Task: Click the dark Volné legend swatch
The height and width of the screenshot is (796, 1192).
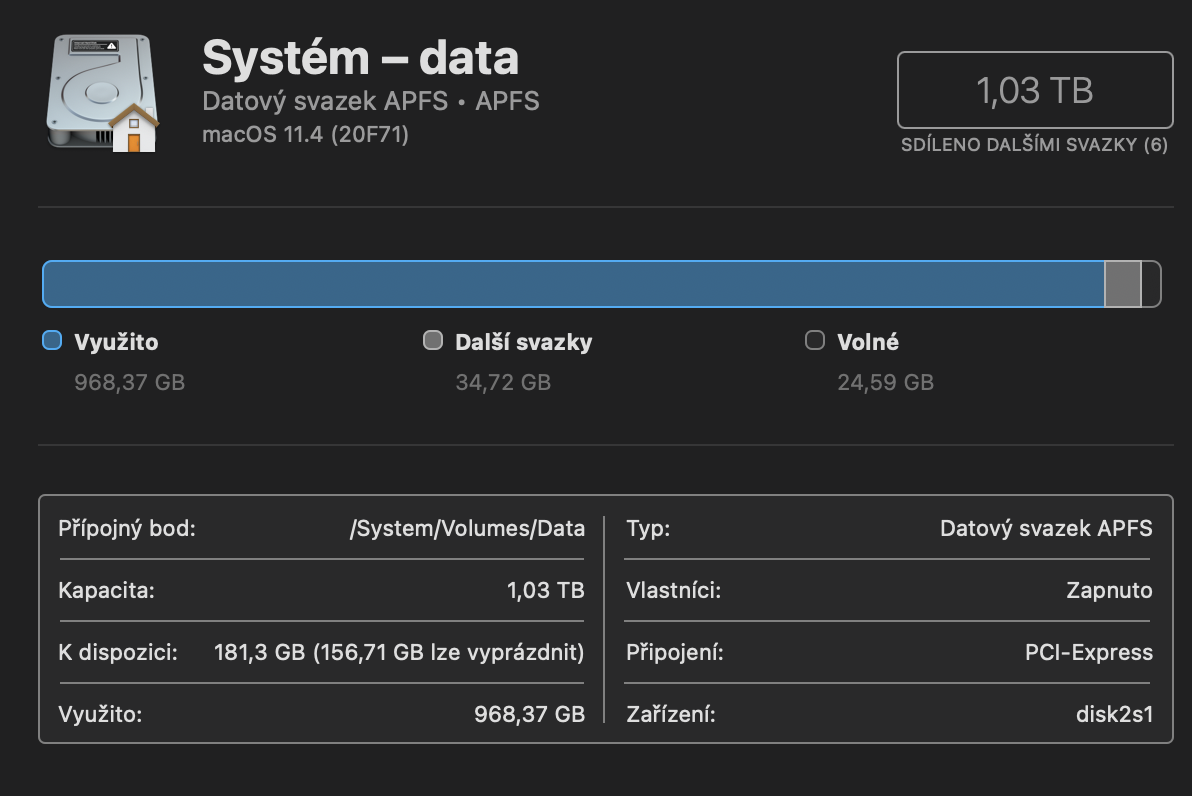Action: click(x=815, y=341)
